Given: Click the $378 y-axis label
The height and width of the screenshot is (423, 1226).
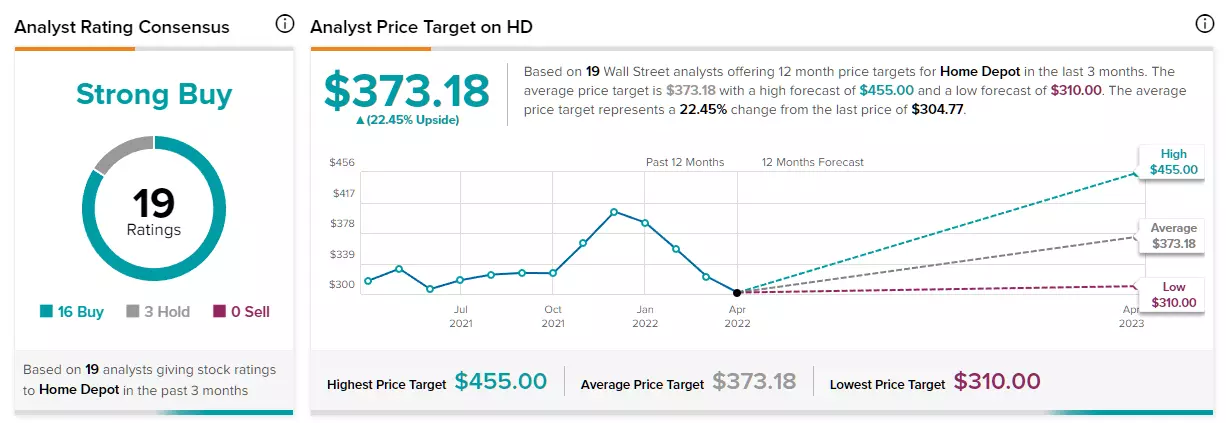Looking at the screenshot, I should pos(343,224).
